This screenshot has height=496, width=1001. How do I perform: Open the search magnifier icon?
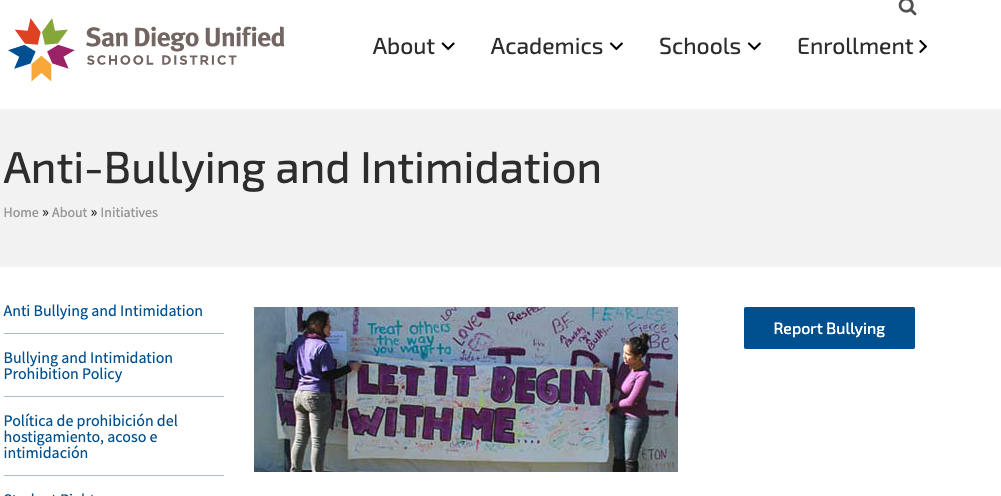pyautogui.click(x=907, y=8)
